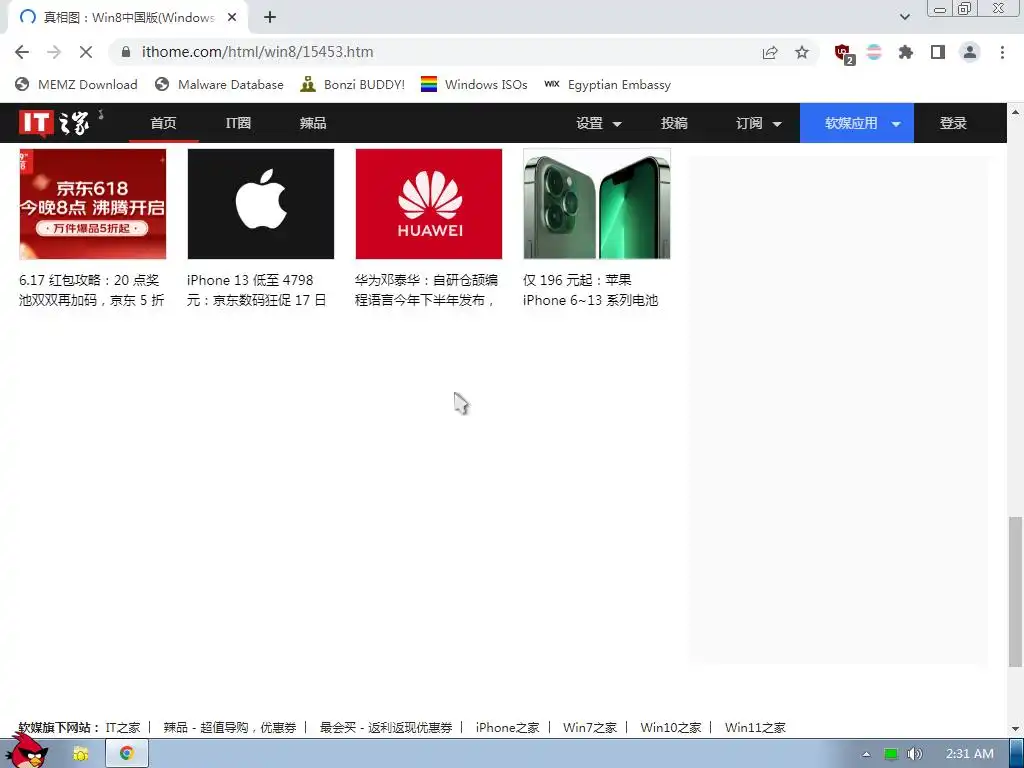This screenshot has height=768, width=1024.
Task: Click the page vertical scrollbar thumb
Action: (1015, 592)
